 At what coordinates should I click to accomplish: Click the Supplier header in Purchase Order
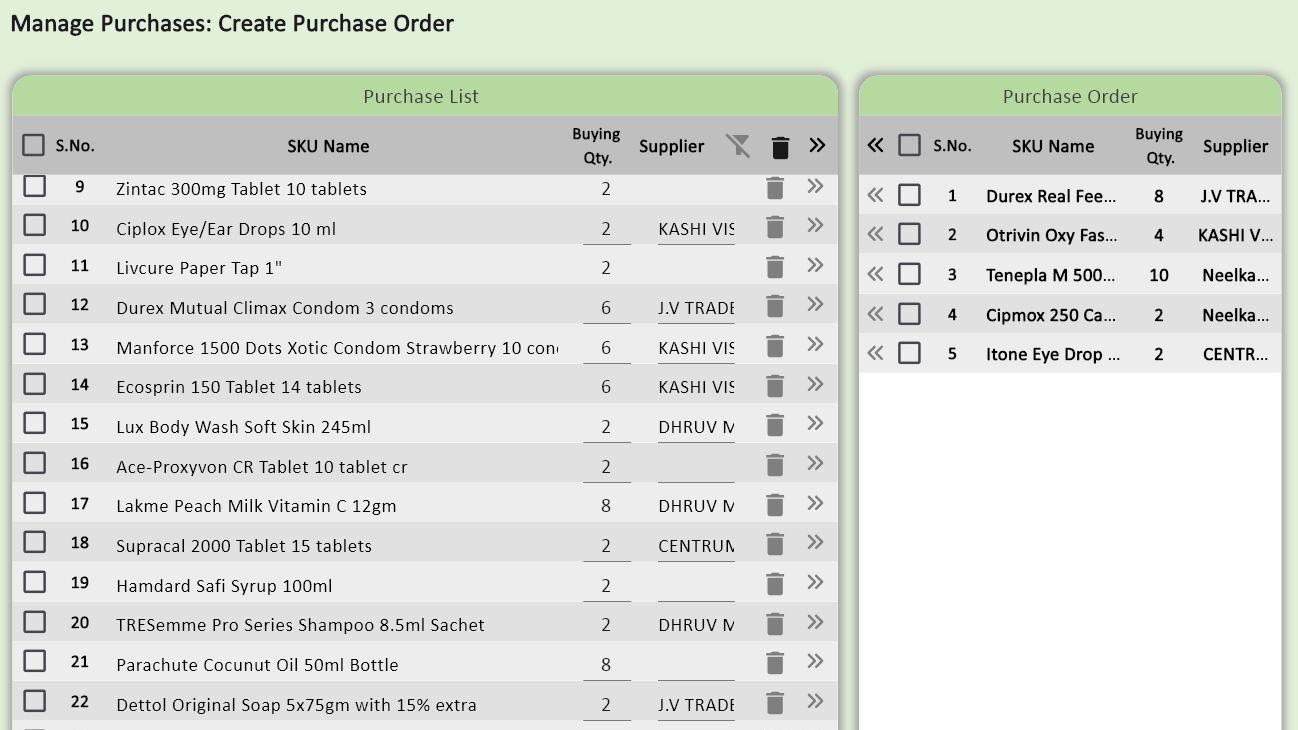[x=1235, y=146]
